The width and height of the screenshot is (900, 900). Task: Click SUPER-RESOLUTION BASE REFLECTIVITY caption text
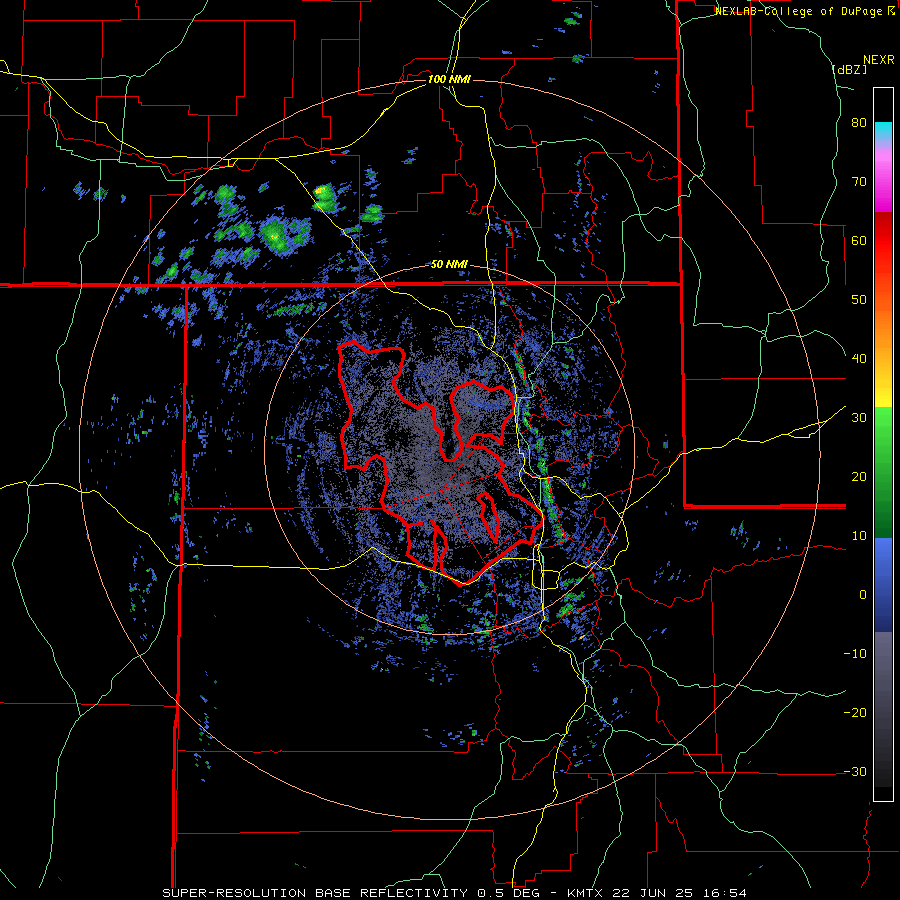click(x=315, y=893)
